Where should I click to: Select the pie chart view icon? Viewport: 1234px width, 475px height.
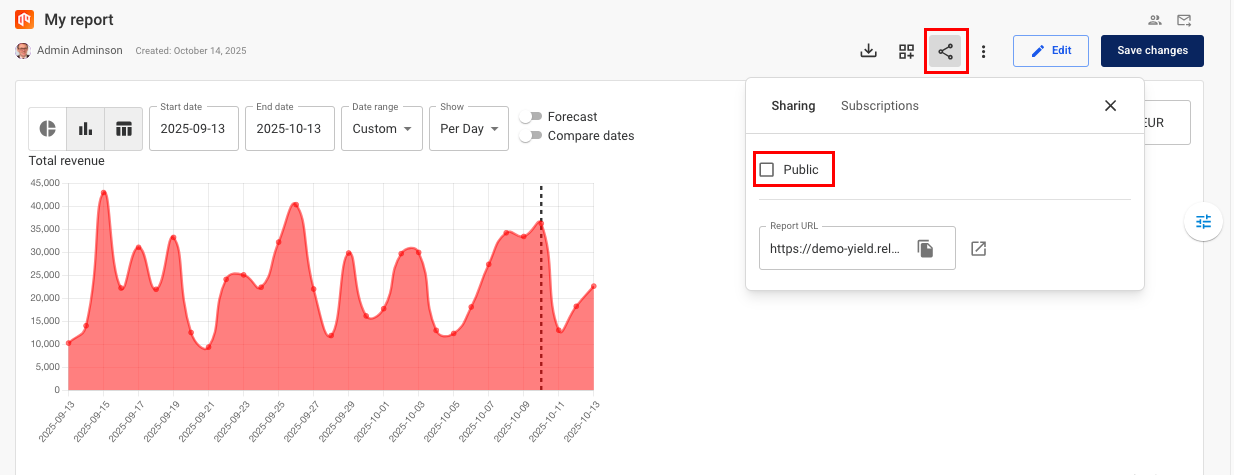tap(48, 128)
